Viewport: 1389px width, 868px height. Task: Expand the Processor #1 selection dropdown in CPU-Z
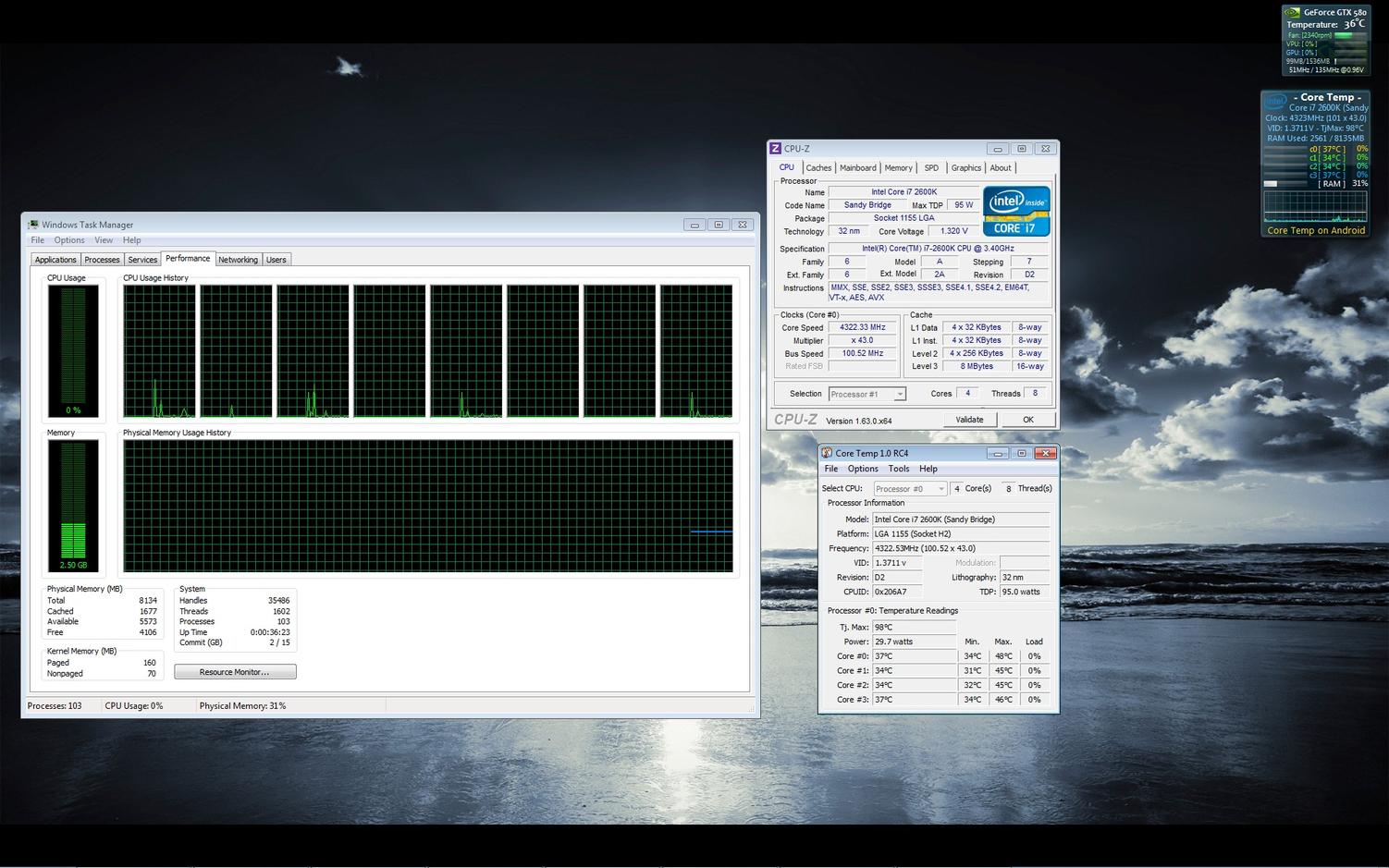tap(867, 394)
